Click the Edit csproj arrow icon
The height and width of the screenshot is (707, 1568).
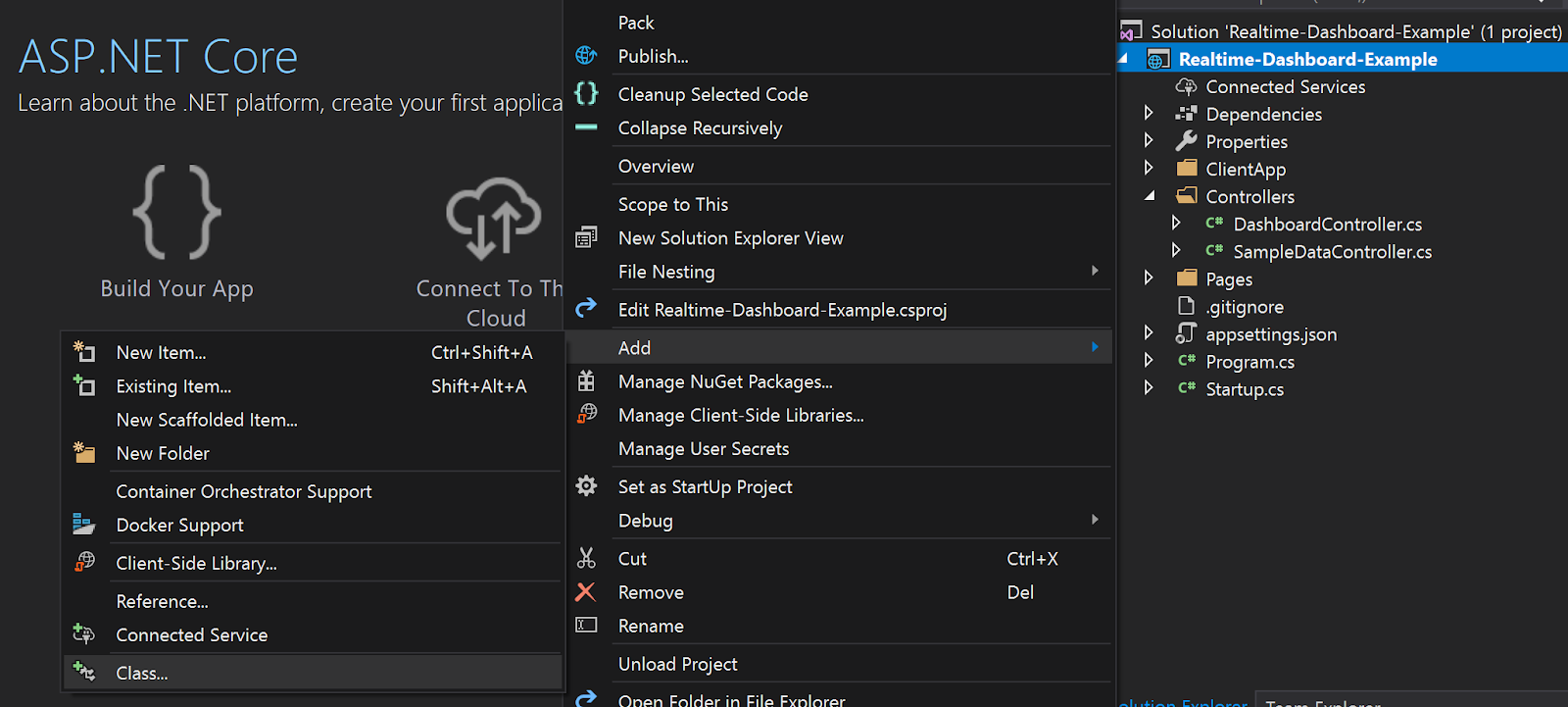(586, 308)
